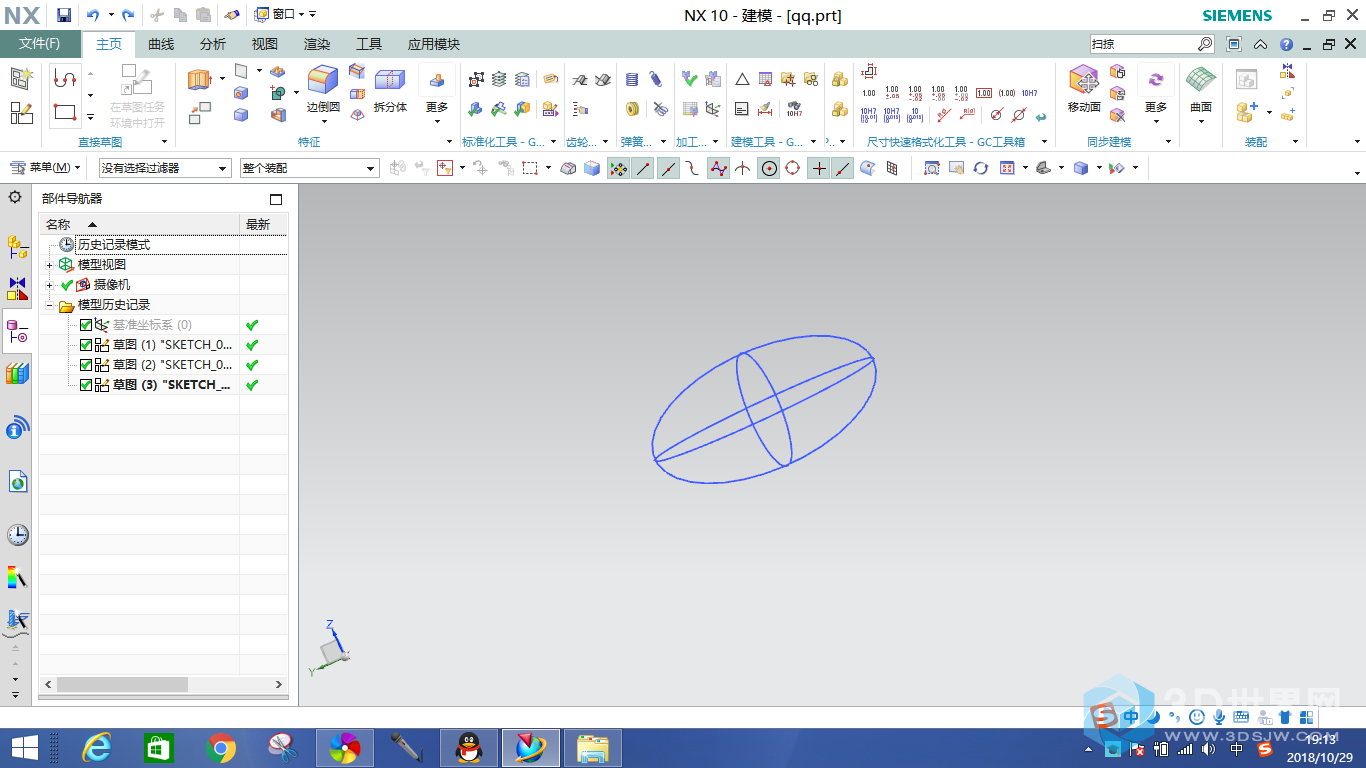This screenshot has width=1366, height=768.
Task: Open the 没有选择过滤器 selection filter dropdown
Action: pos(165,168)
